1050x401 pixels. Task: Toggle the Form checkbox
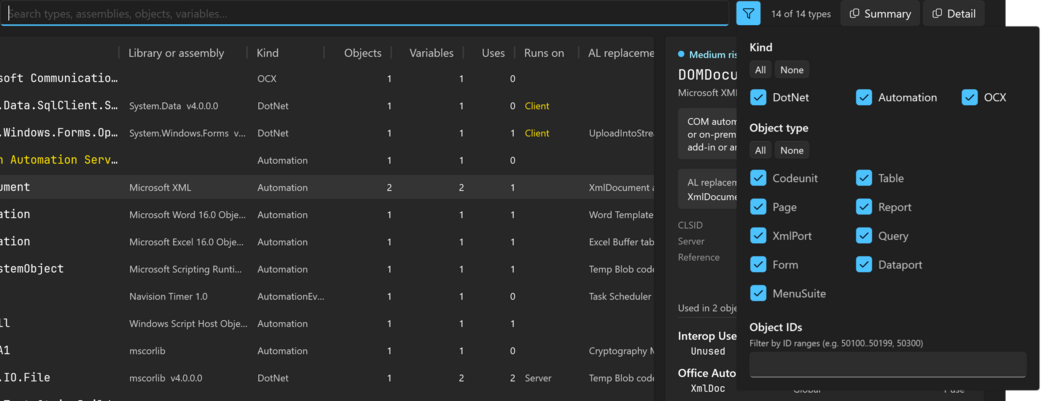pos(758,264)
